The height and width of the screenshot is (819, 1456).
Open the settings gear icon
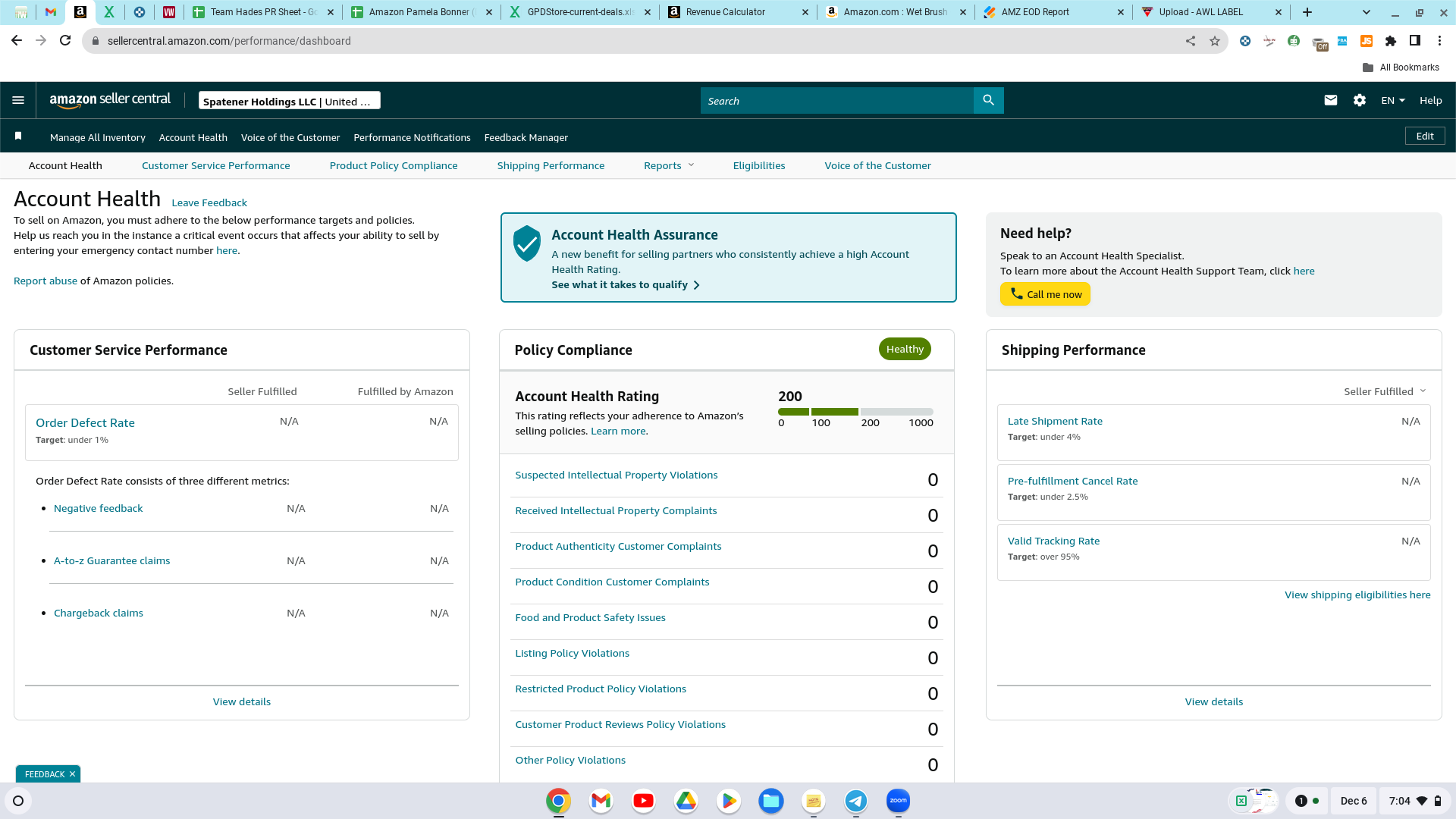click(x=1360, y=100)
